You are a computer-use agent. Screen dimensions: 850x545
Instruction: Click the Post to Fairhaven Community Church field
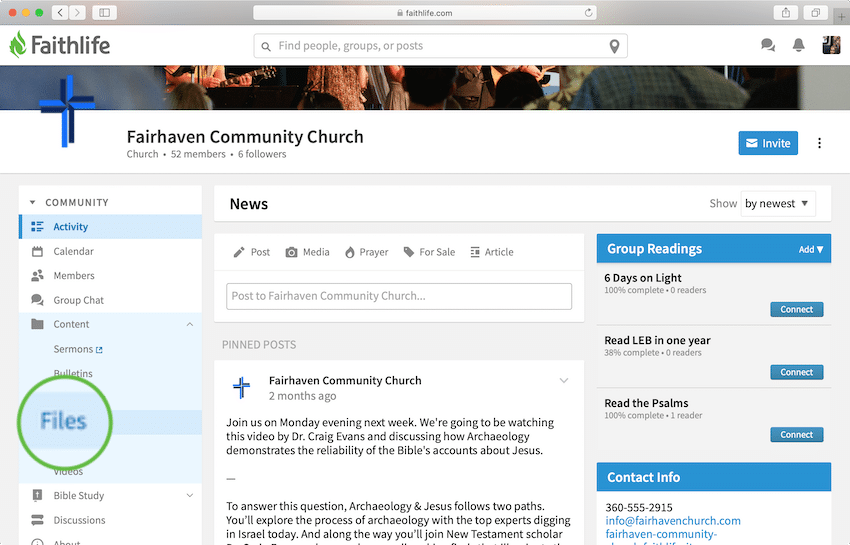click(x=399, y=296)
